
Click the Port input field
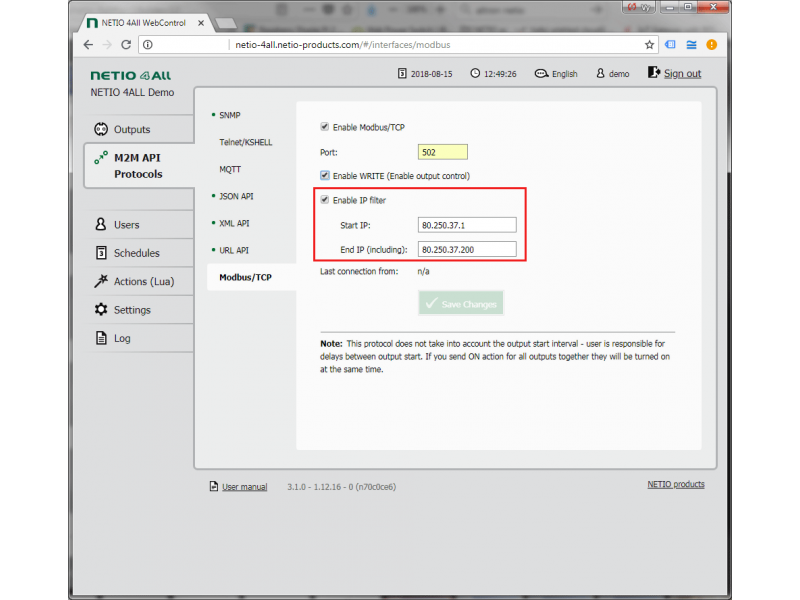tap(443, 152)
